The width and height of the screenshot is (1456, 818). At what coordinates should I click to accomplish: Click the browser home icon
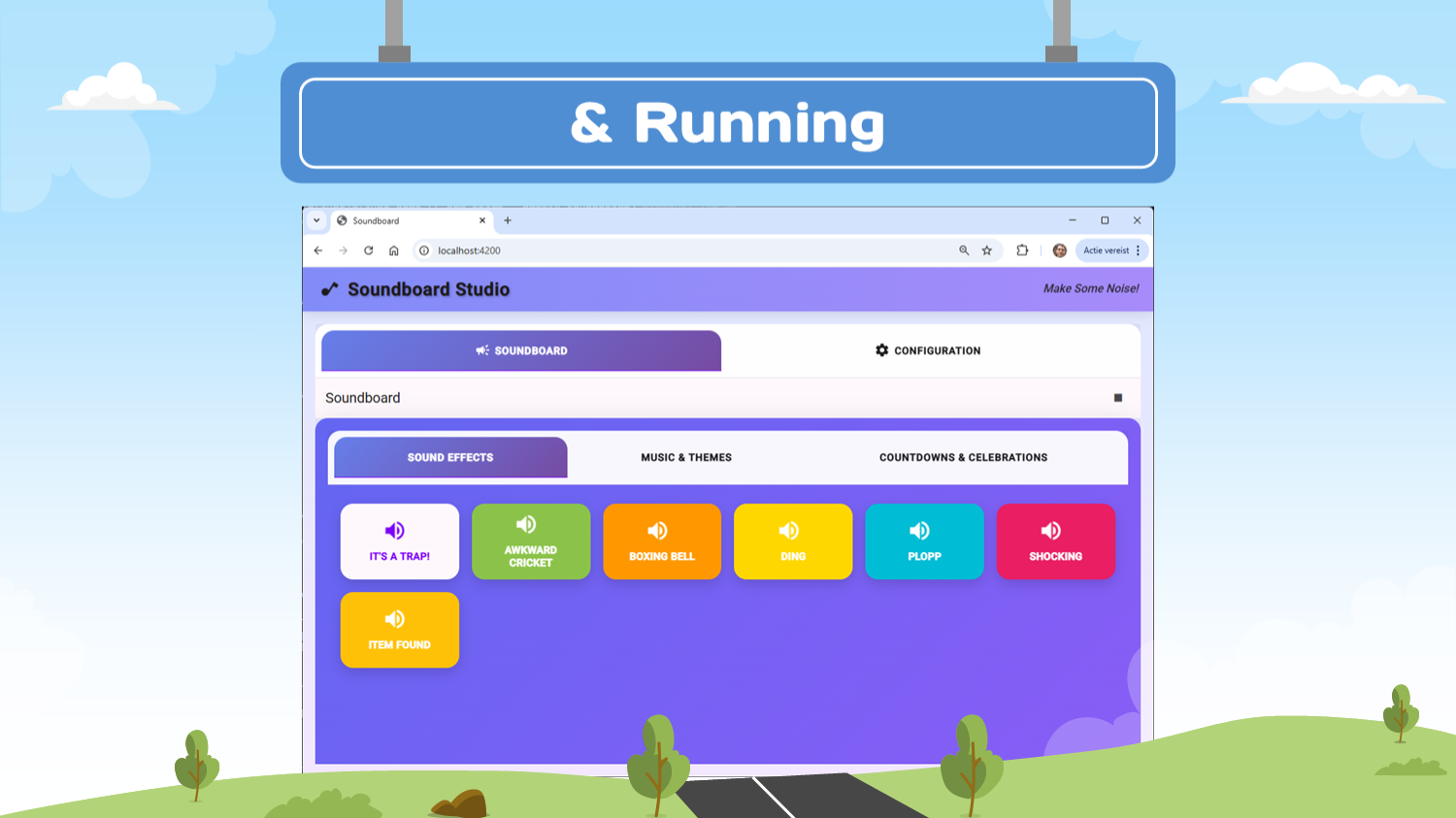(x=394, y=250)
